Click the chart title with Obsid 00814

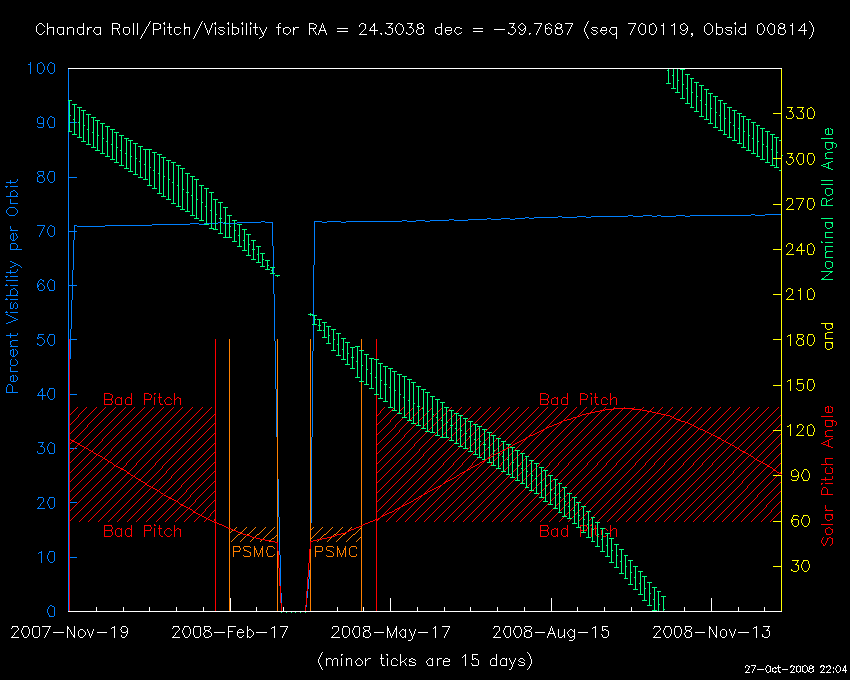[x=425, y=30]
